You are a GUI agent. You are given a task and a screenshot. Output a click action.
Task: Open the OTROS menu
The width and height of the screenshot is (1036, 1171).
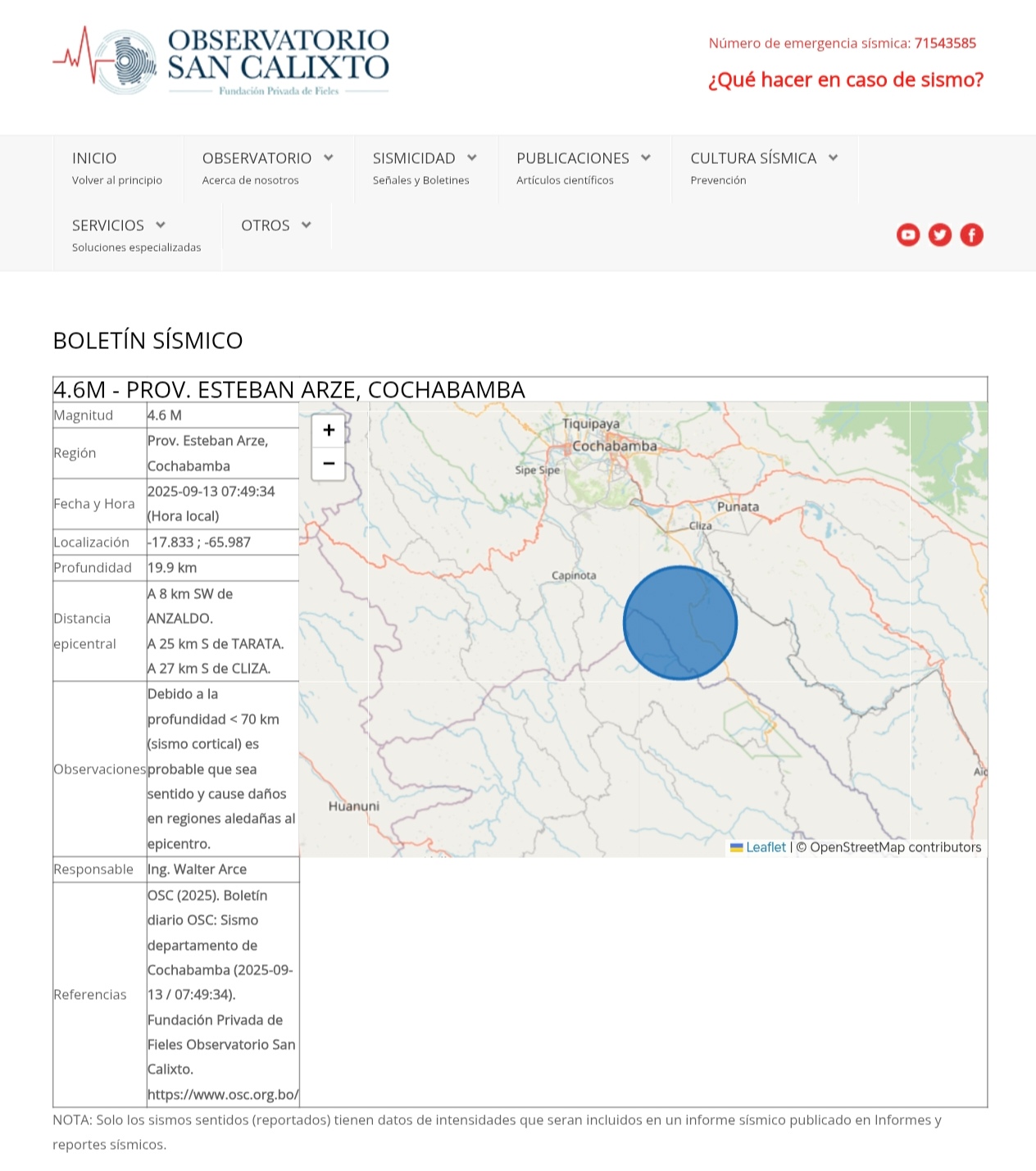pyautogui.click(x=276, y=225)
